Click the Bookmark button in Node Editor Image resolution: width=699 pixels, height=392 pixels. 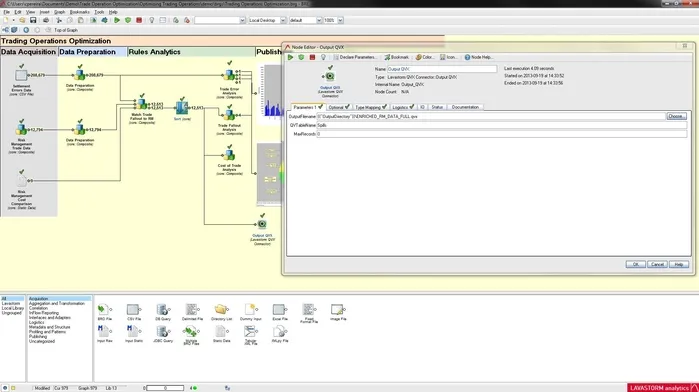pos(396,57)
